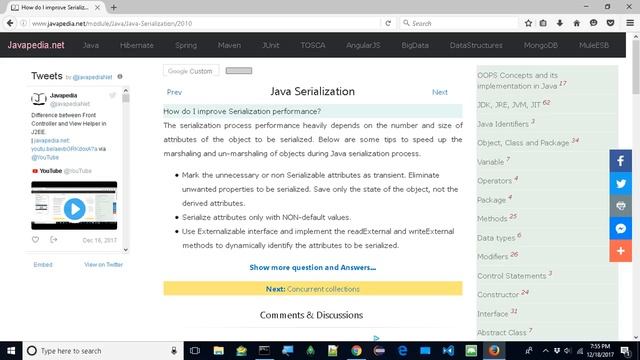The width and height of the screenshot is (640, 360).
Task: Click the browser Search box
Action: click(459, 23)
